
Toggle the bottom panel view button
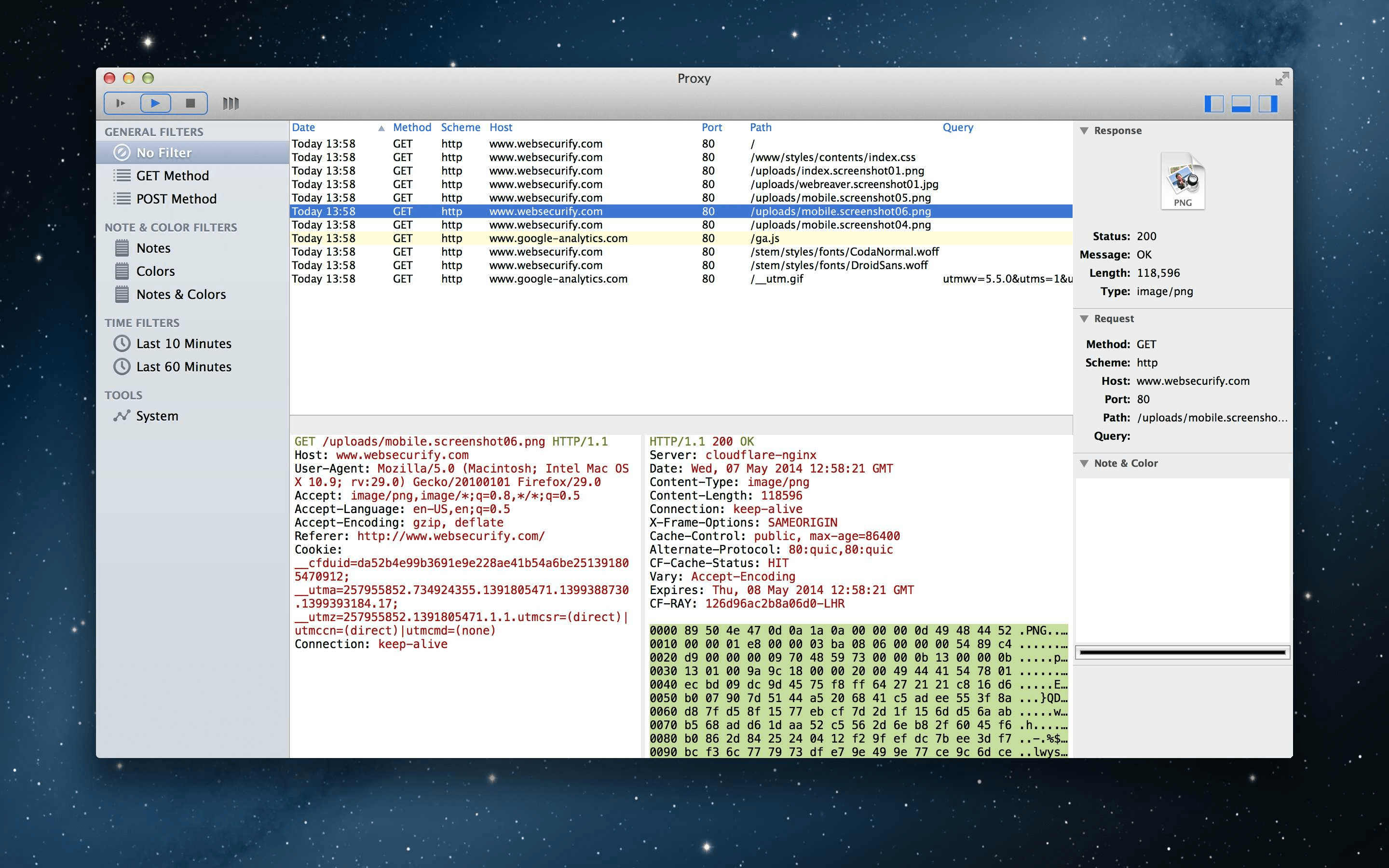click(x=1240, y=104)
